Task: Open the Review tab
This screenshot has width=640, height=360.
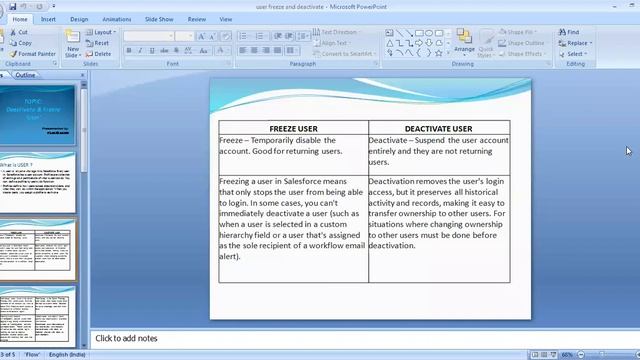Action: click(197, 19)
